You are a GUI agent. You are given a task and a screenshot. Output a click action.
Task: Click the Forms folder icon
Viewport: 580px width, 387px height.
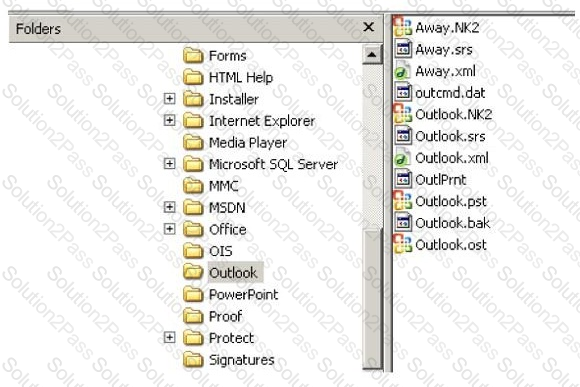click(x=193, y=55)
